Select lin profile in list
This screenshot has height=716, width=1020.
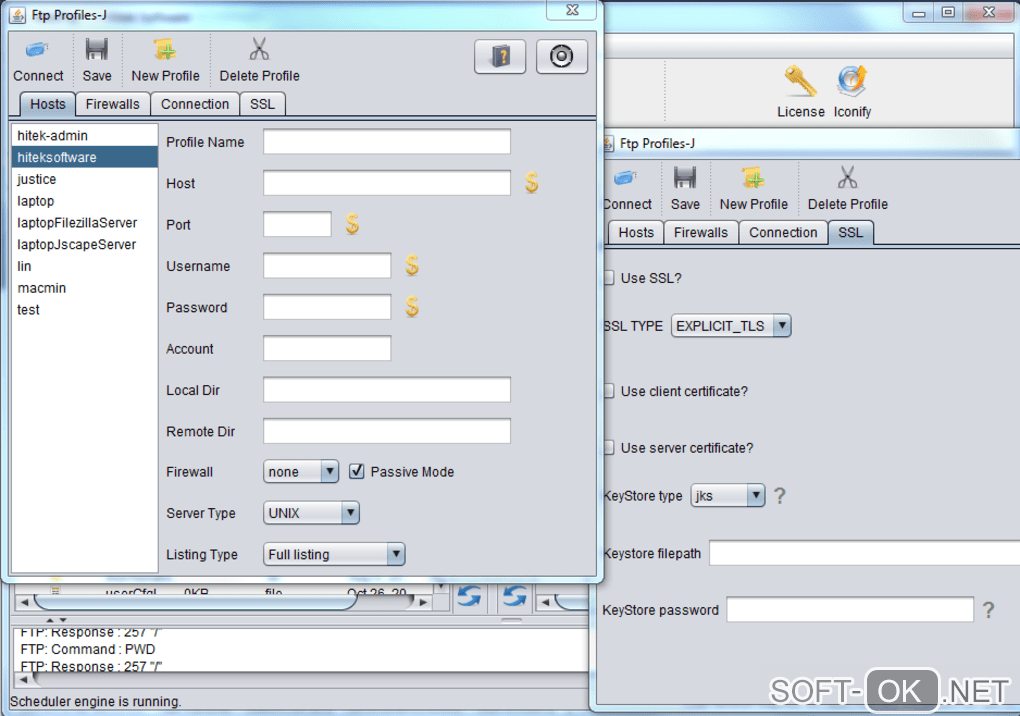85,266
